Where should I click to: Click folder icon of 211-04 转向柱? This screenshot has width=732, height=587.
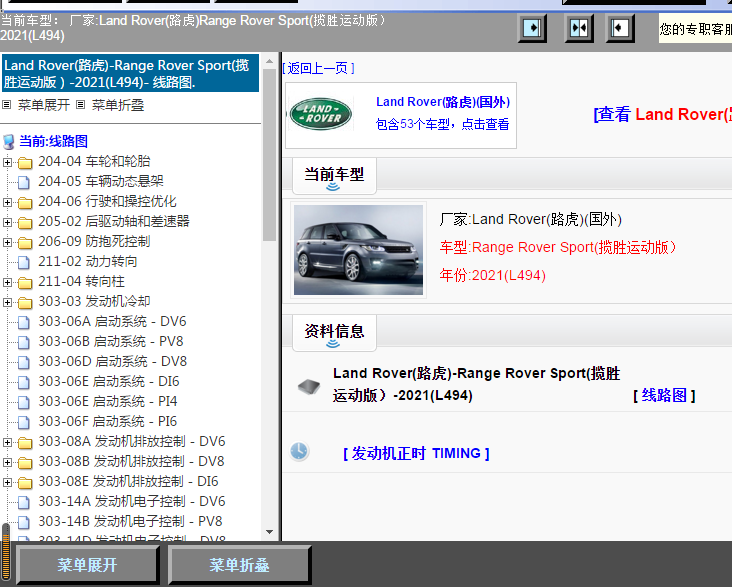click(25, 283)
